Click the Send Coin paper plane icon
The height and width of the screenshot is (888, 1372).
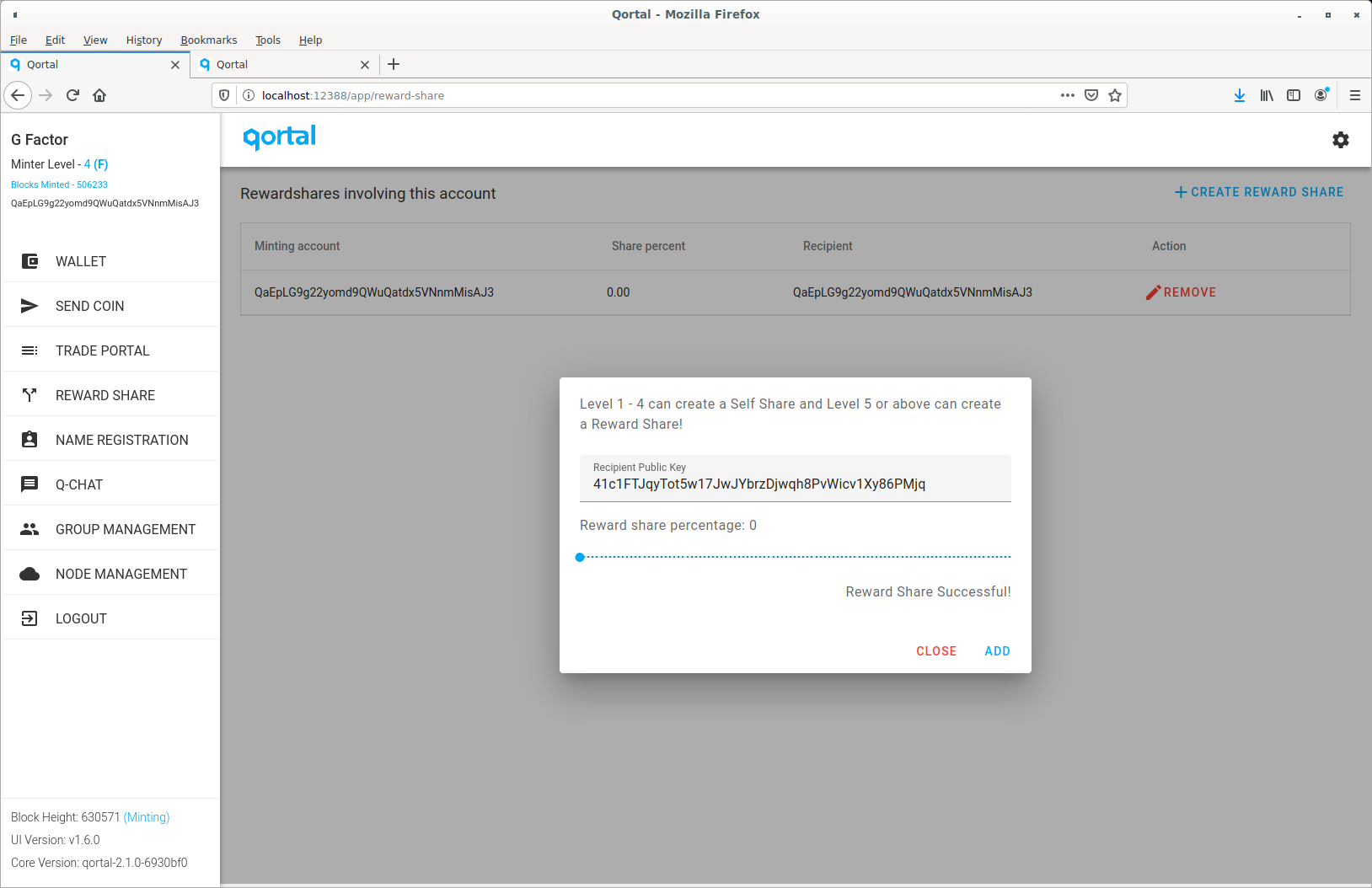(29, 306)
